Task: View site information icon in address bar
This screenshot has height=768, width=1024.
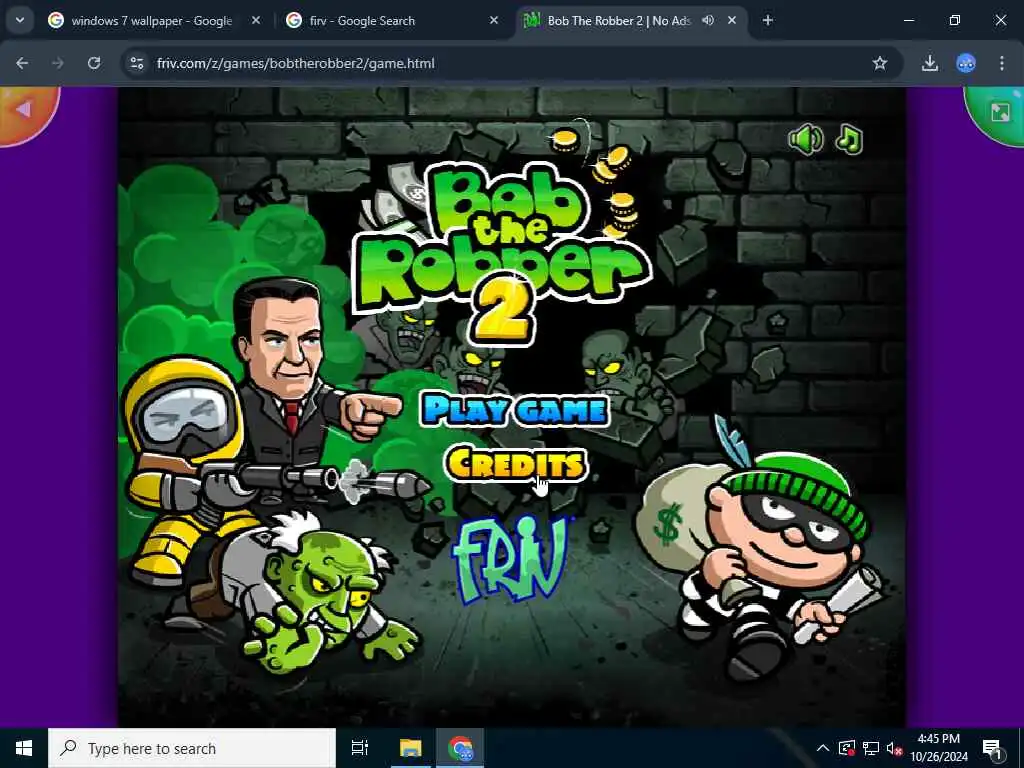Action: coord(136,63)
